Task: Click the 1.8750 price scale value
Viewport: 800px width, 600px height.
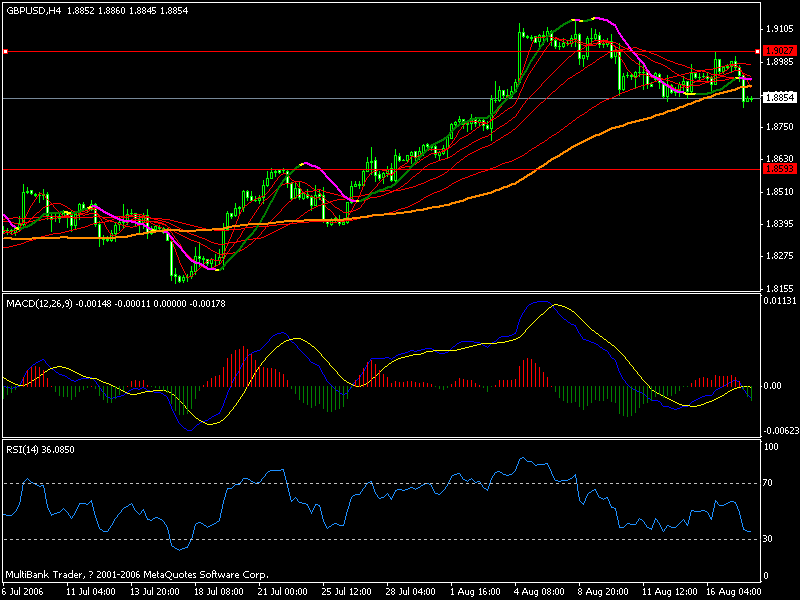Action: point(780,127)
